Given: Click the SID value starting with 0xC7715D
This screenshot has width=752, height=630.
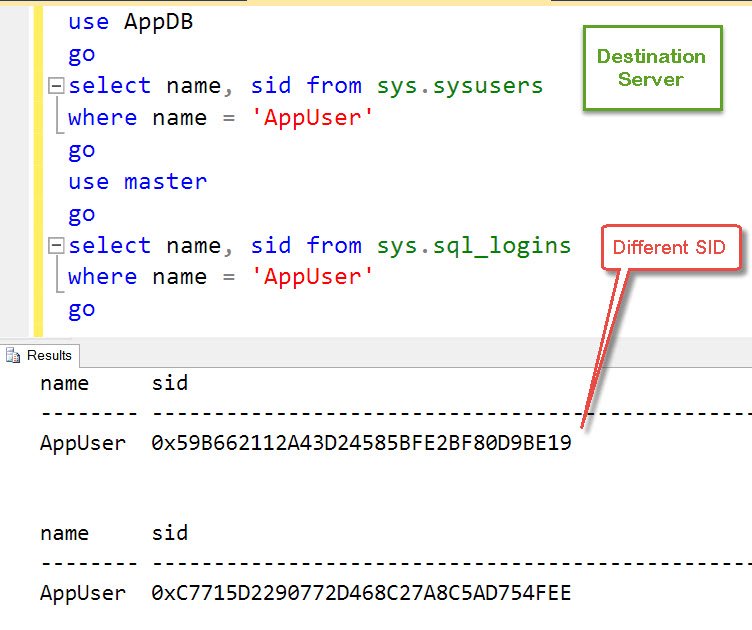Looking at the screenshot, I should [x=361, y=593].
